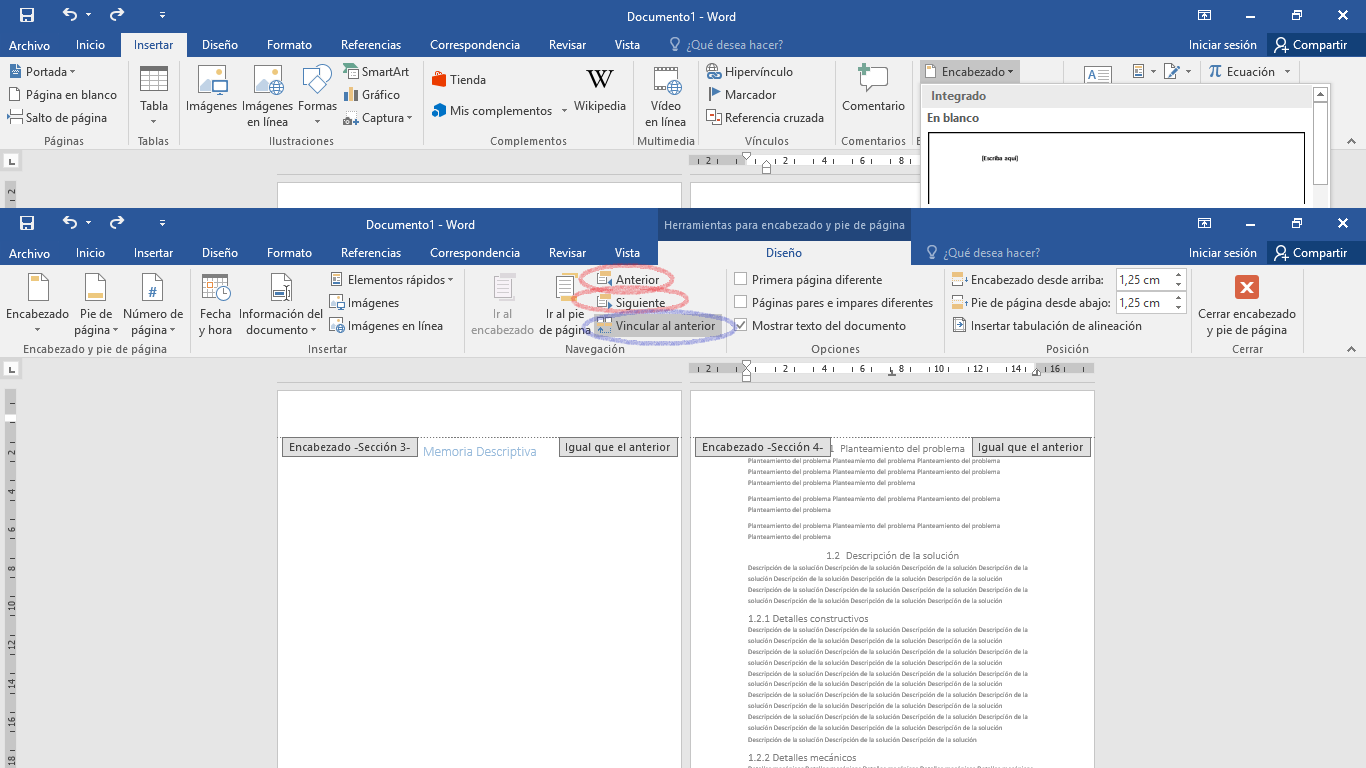Select the En blanco header thumbnail
The height and width of the screenshot is (768, 1366).
[1116, 169]
